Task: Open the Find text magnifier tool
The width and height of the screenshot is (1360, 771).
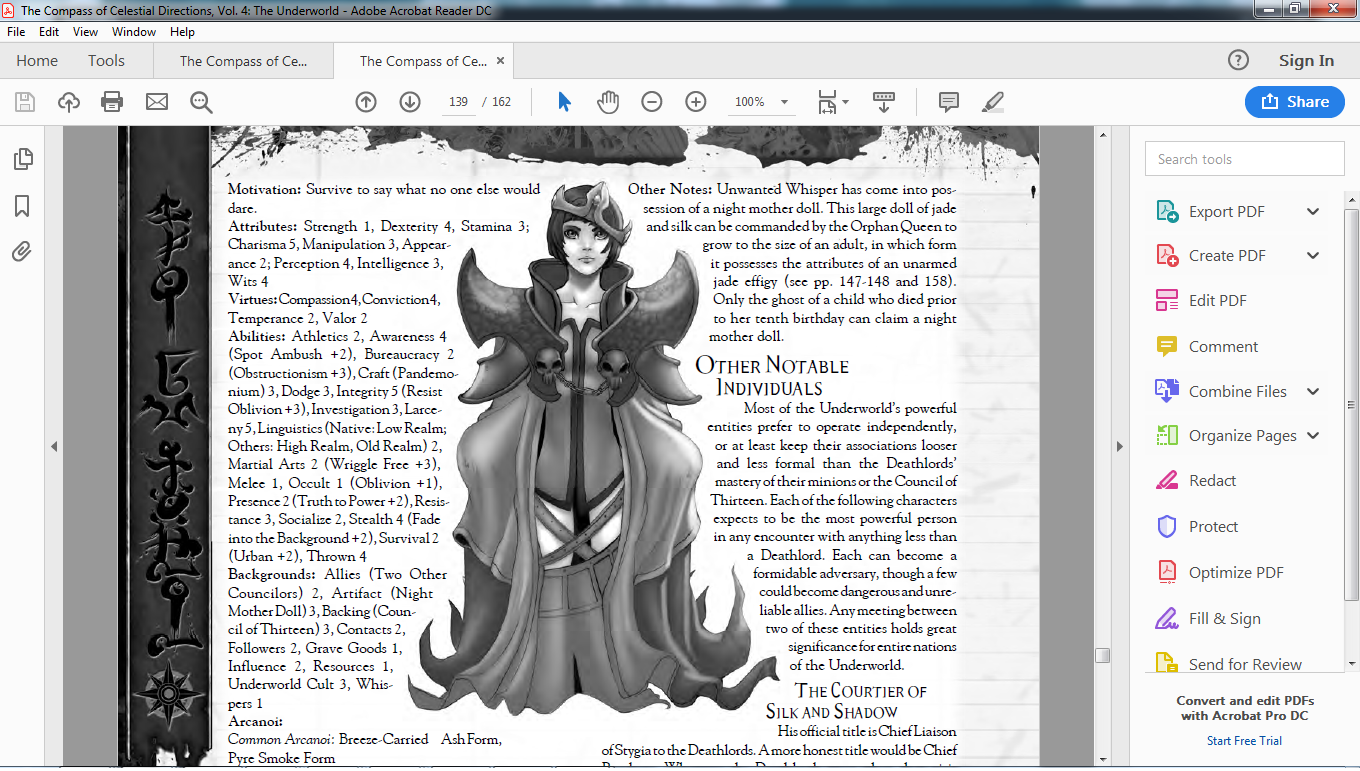Action: tap(201, 102)
